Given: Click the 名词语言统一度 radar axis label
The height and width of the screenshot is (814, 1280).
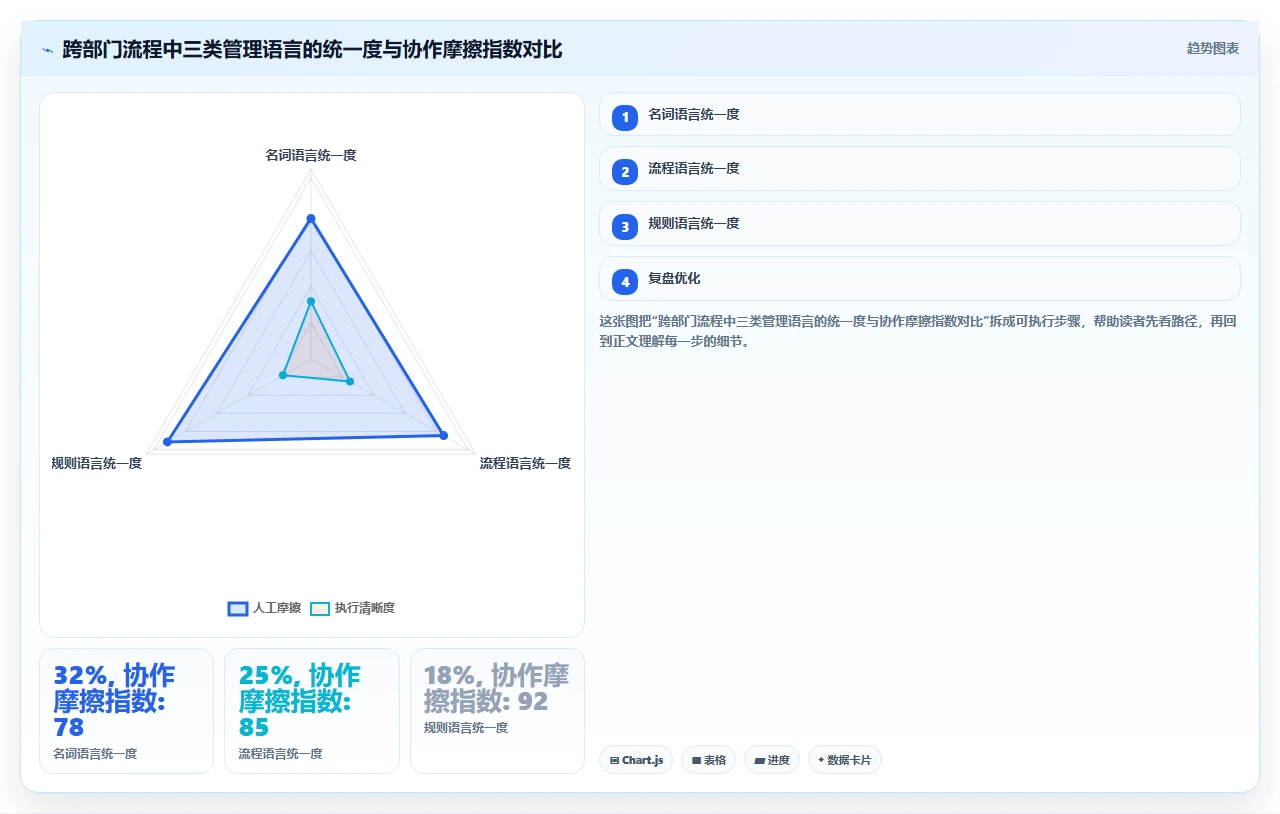Looking at the screenshot, I should click(311, 155).
